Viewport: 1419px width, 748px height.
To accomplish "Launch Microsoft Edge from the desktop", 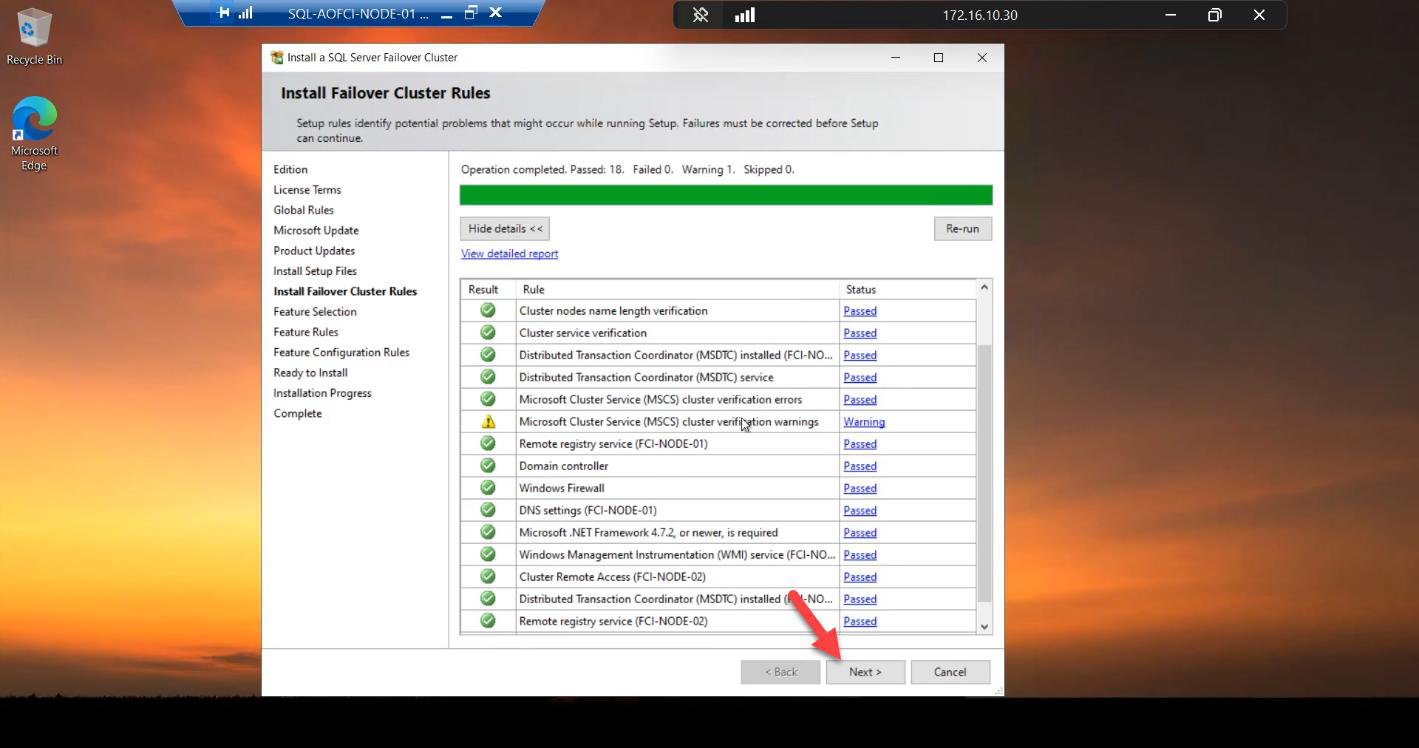I will pos(34,134).
